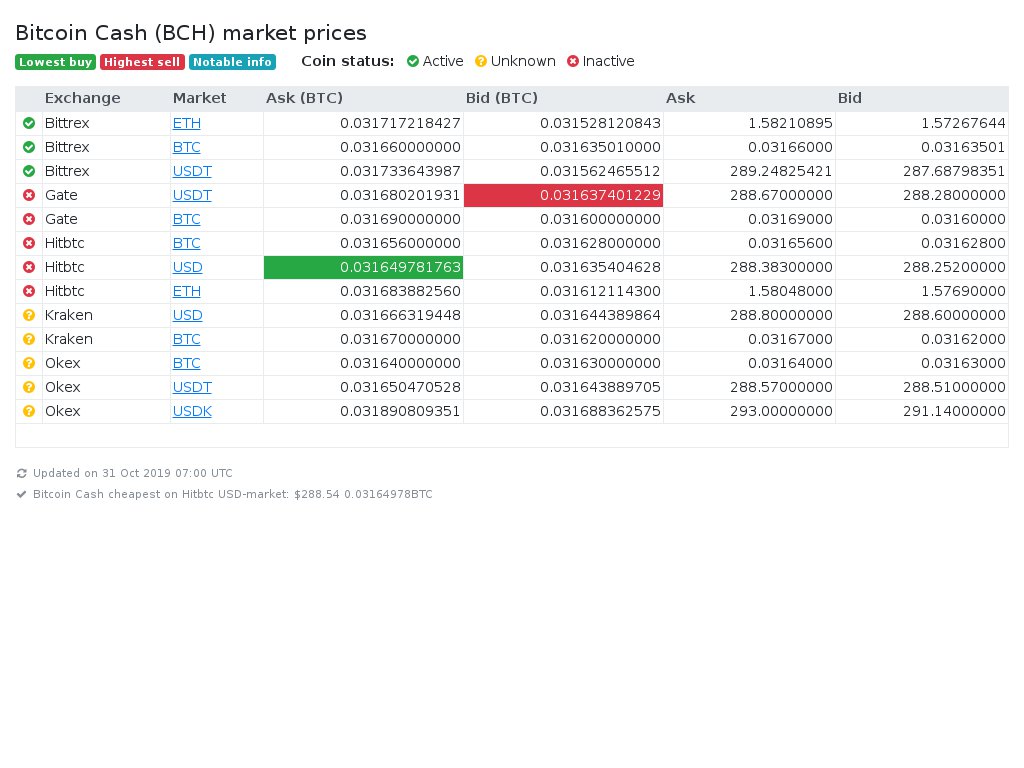Click the red Inactive legend cross icon
Viewport: 1024px width, 768px height.
coord(573,61)
